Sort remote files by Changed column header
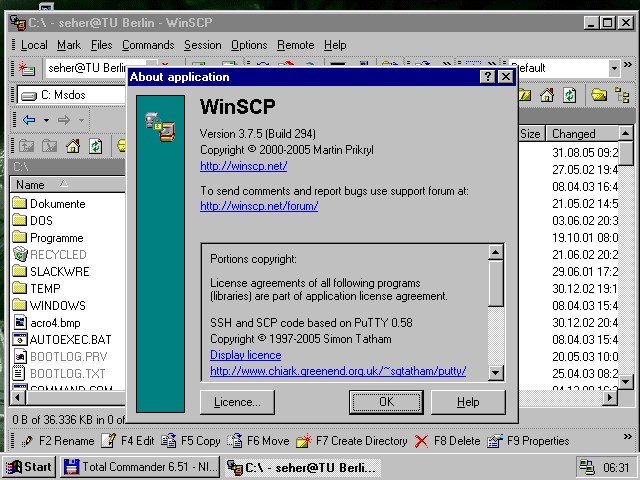The width and height of the screenshot is (640, 480). coord(582,134)
